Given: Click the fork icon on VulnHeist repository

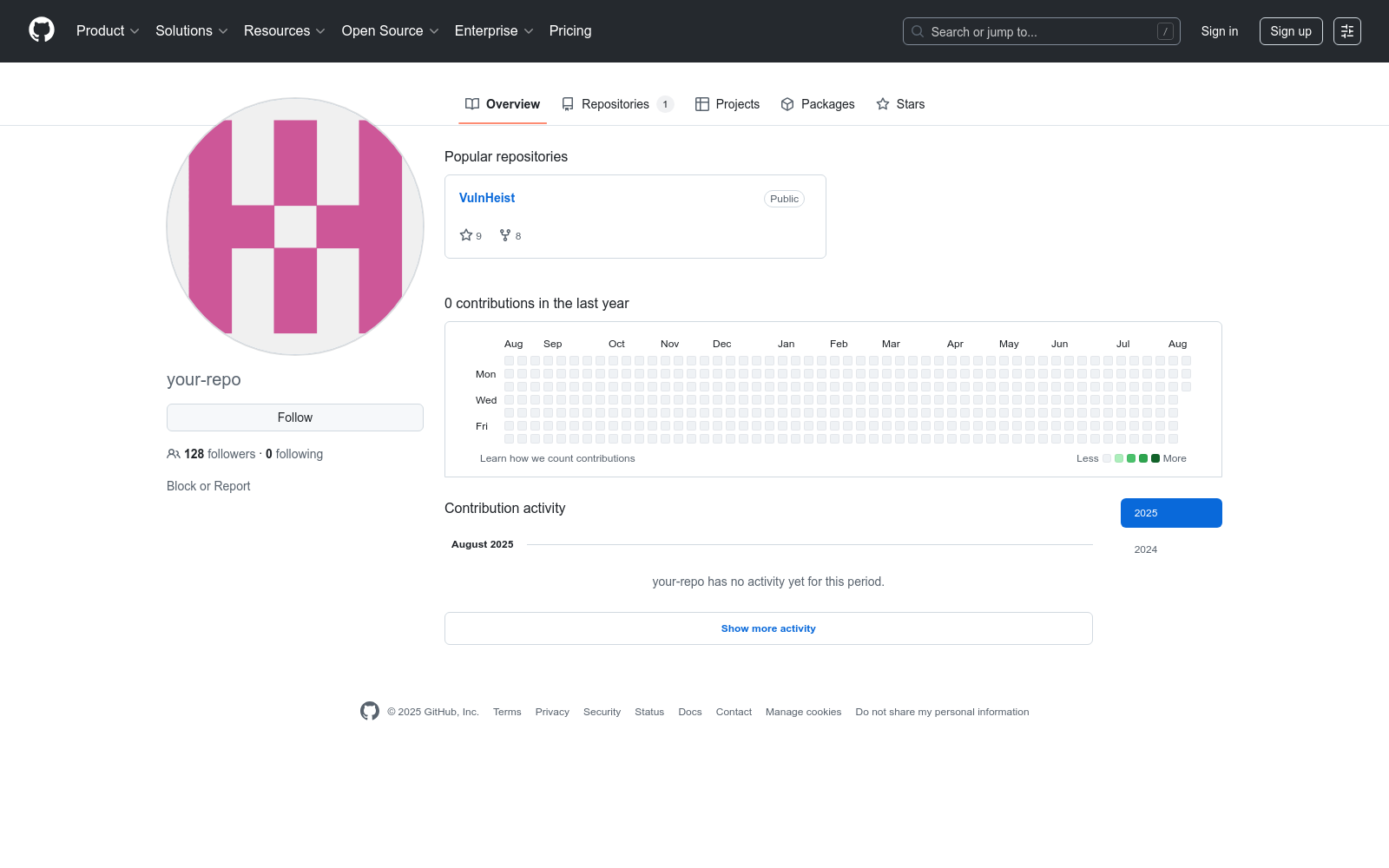Looking at the screenshot, I should pos(505,235).
